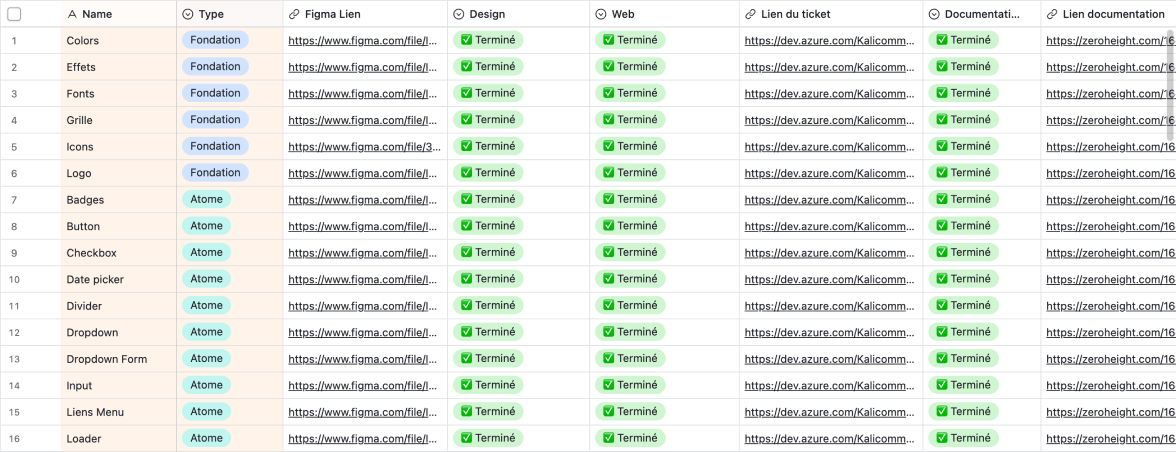The height and width of the screenshot is (452, 1176).
Task: Click link icon beside Lien documentation header
Action: [1052, 14]
